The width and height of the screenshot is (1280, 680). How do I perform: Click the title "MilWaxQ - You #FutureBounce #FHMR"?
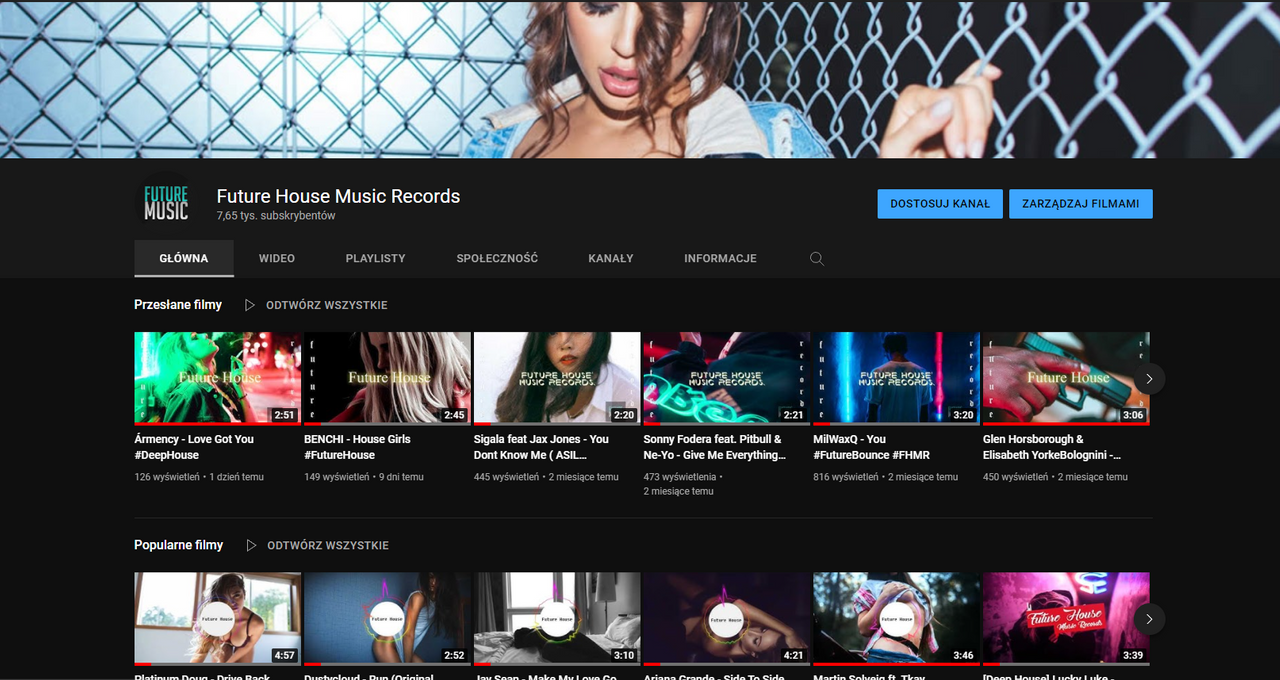tap(872, 447)
